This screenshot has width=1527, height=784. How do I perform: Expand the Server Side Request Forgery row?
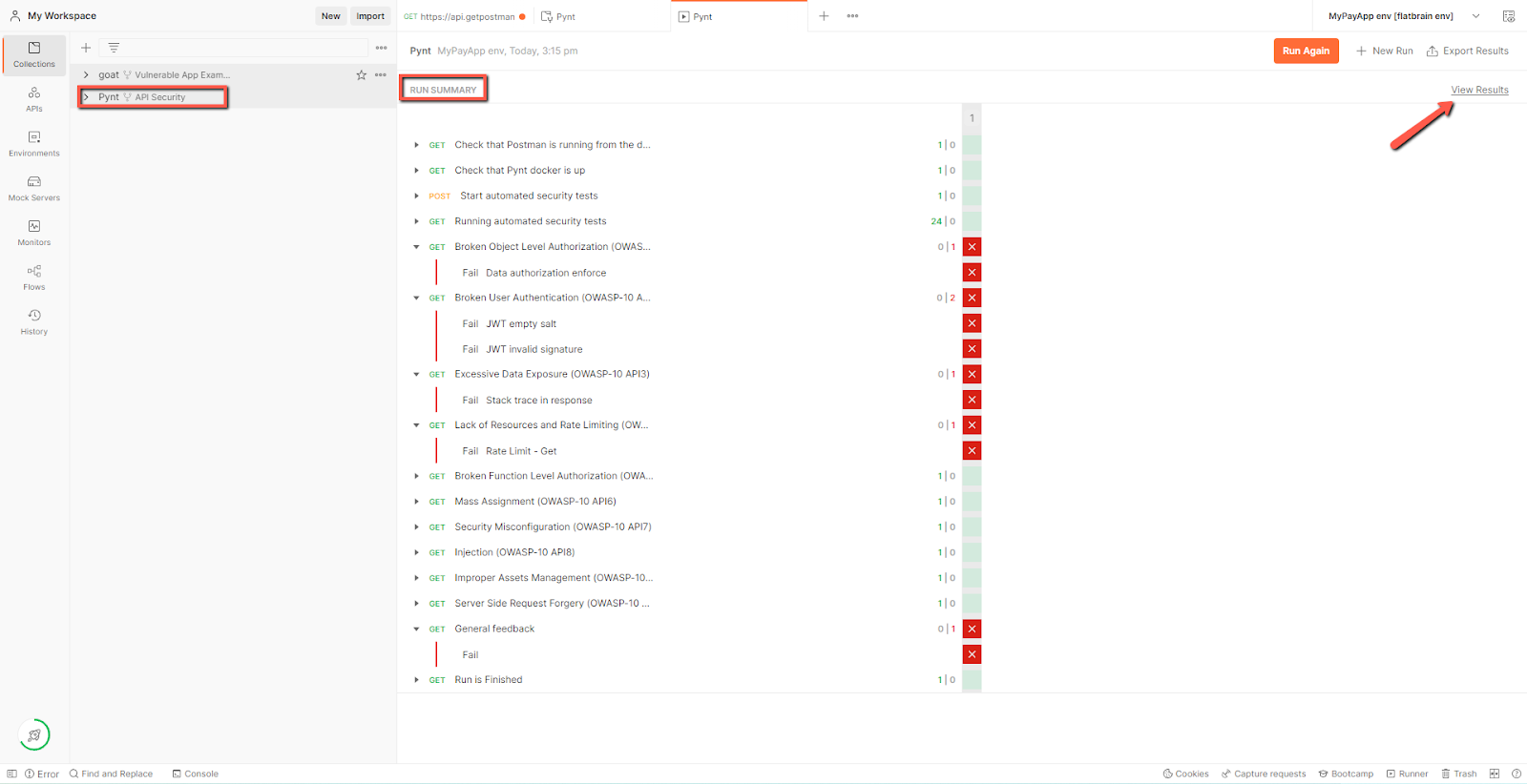pyautogui.click(x=416, y=604)
